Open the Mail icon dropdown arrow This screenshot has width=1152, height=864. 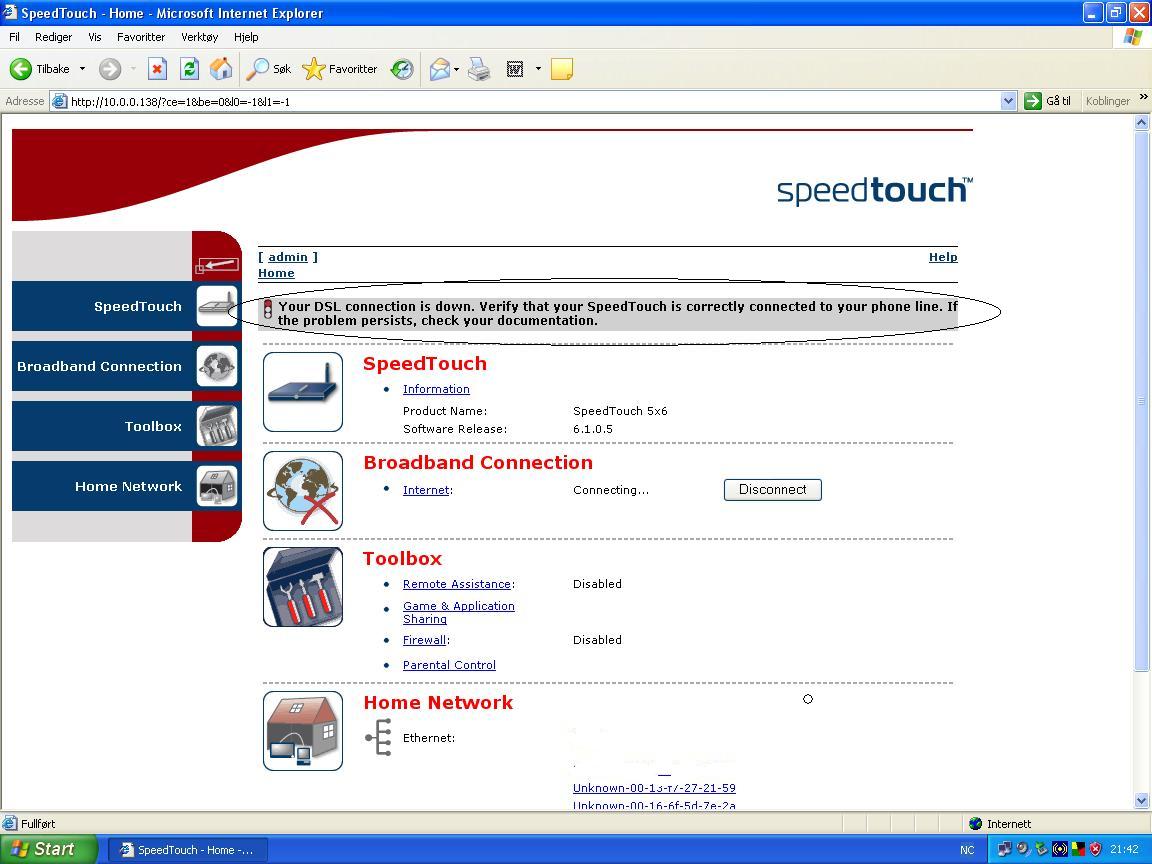456,69
